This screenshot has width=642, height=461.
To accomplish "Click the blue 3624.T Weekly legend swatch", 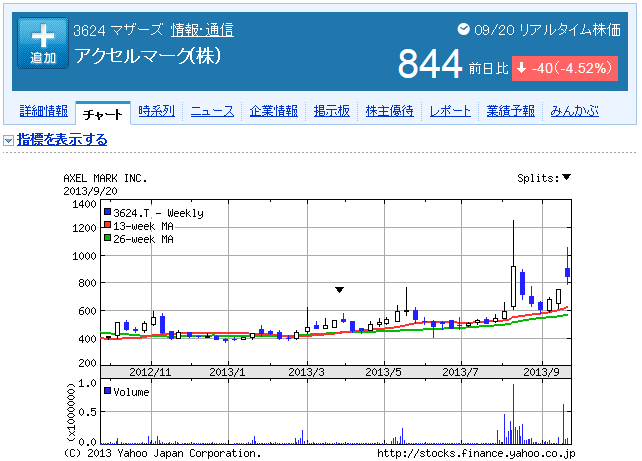I will 108,212.
